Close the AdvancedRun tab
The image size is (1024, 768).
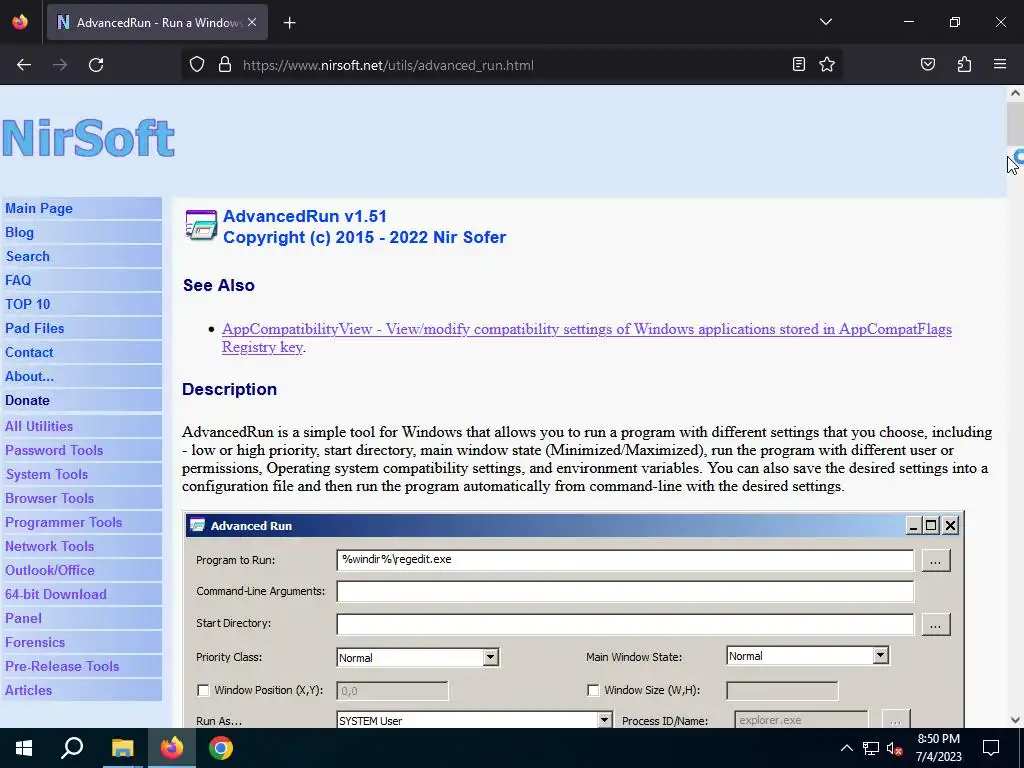click(252, 22)
